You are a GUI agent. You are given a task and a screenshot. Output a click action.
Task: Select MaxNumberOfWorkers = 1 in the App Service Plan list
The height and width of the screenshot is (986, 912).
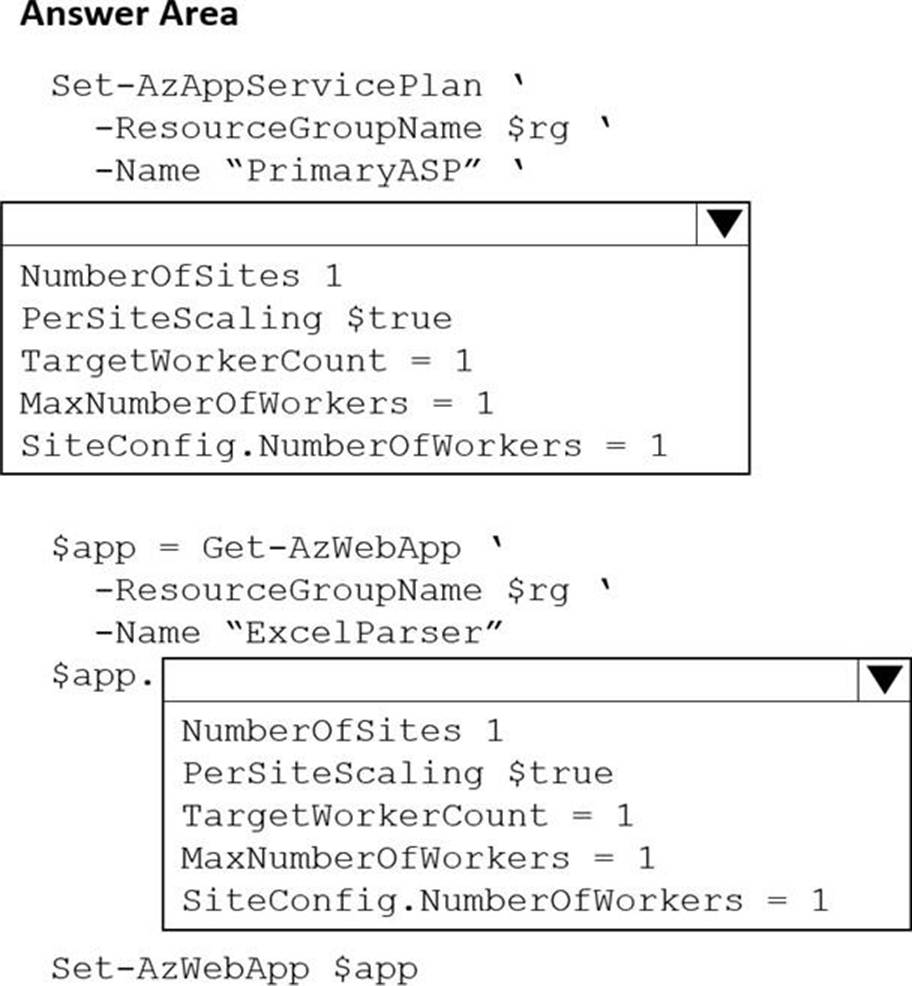[256, 403]
